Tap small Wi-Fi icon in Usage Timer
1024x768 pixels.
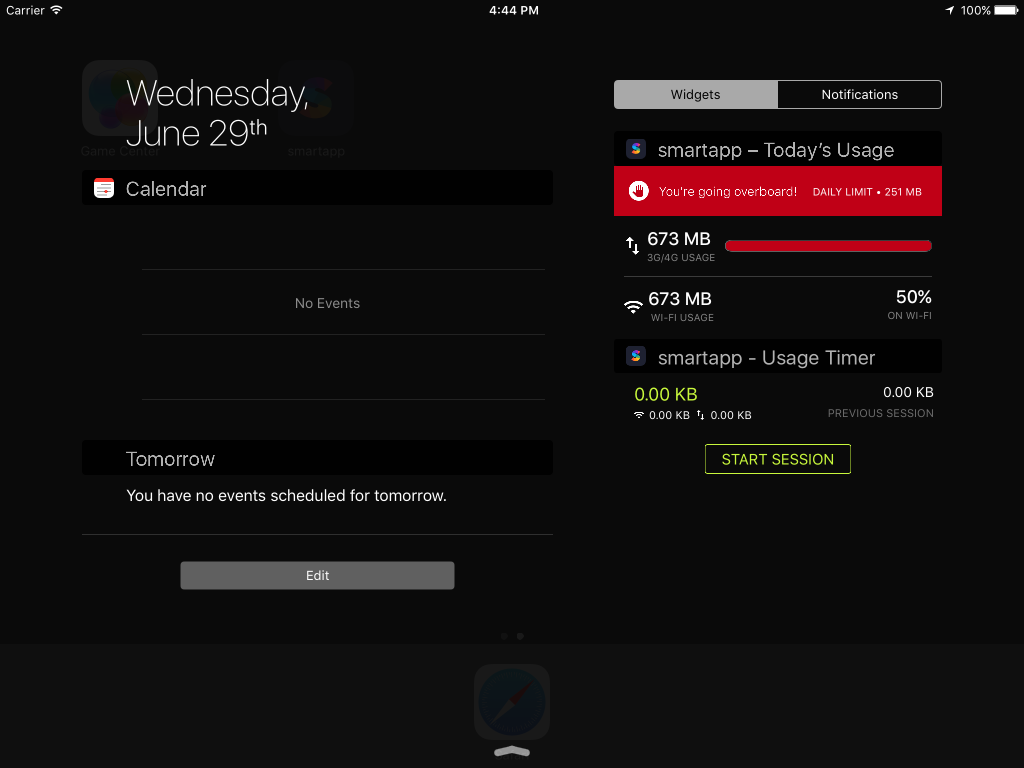tap(639, 415)
